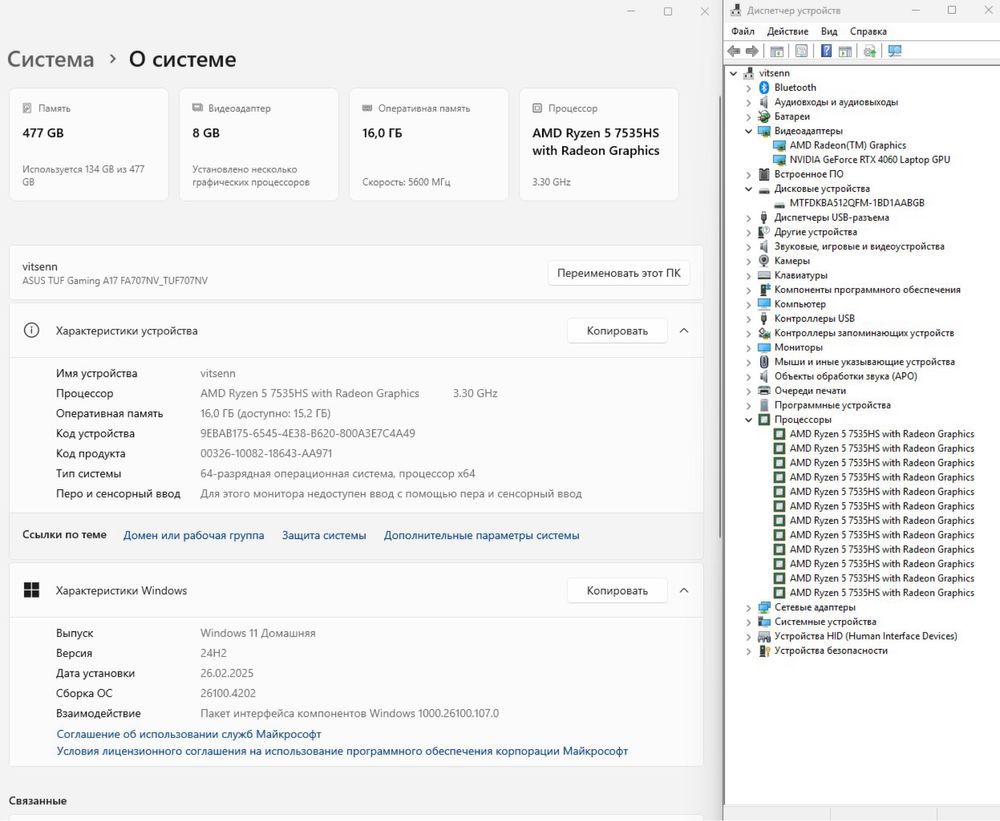Collapse the vitsenn root node
The width and height of the screenshot is (1000, 821).
pyautogui.click(x=733, y=73)
